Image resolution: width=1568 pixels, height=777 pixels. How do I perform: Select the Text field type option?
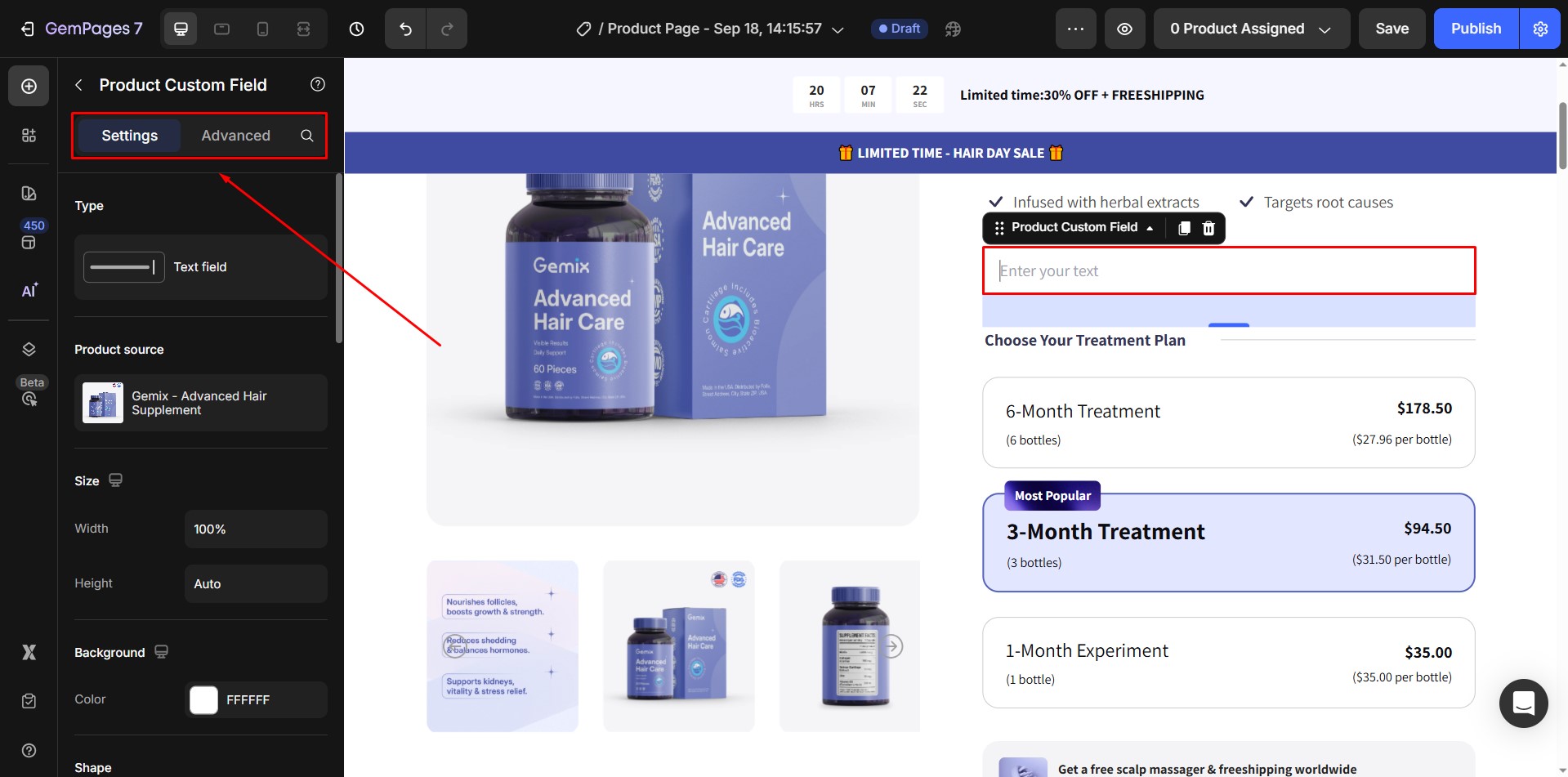click(200, 266)
